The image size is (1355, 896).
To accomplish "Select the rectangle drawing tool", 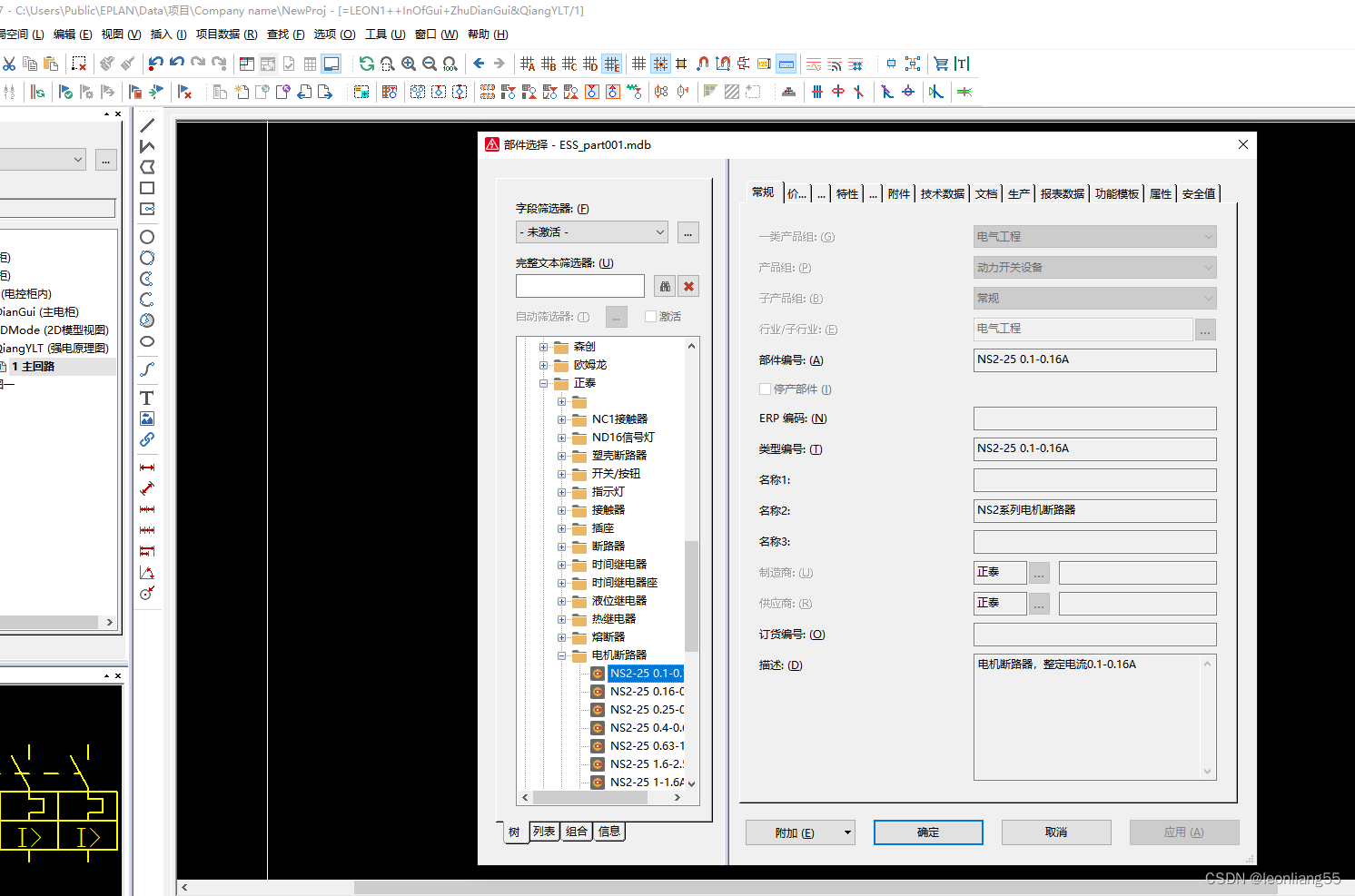I will (x=147, y=188).
